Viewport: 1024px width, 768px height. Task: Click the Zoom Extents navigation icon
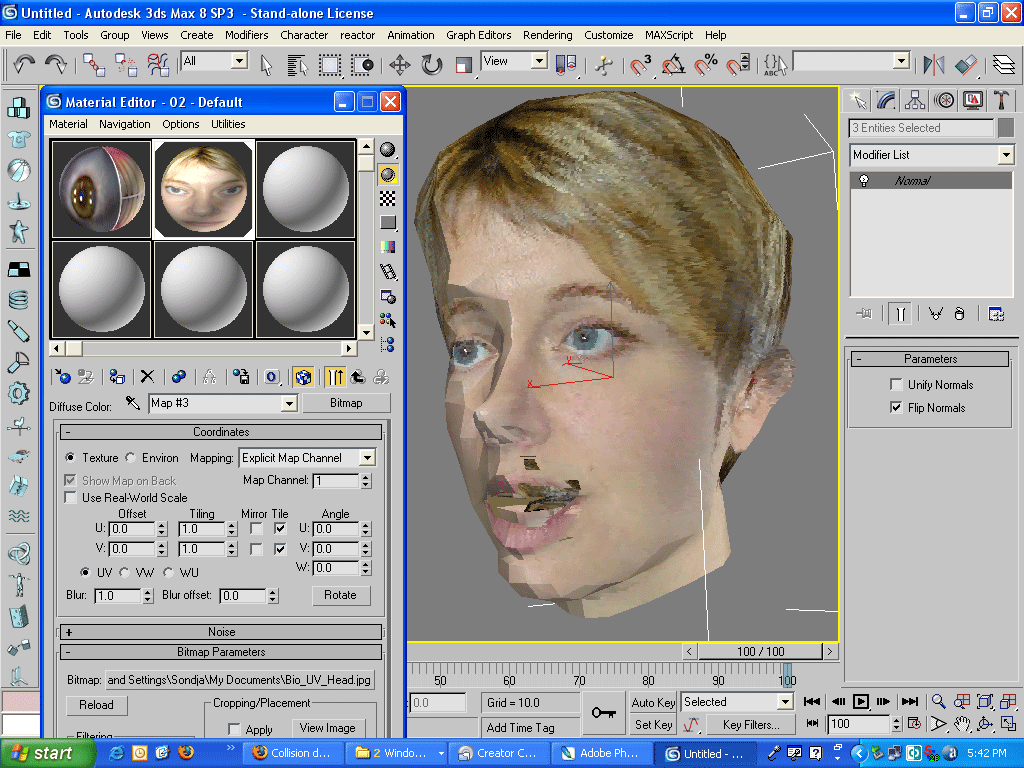tap(985, 702)
